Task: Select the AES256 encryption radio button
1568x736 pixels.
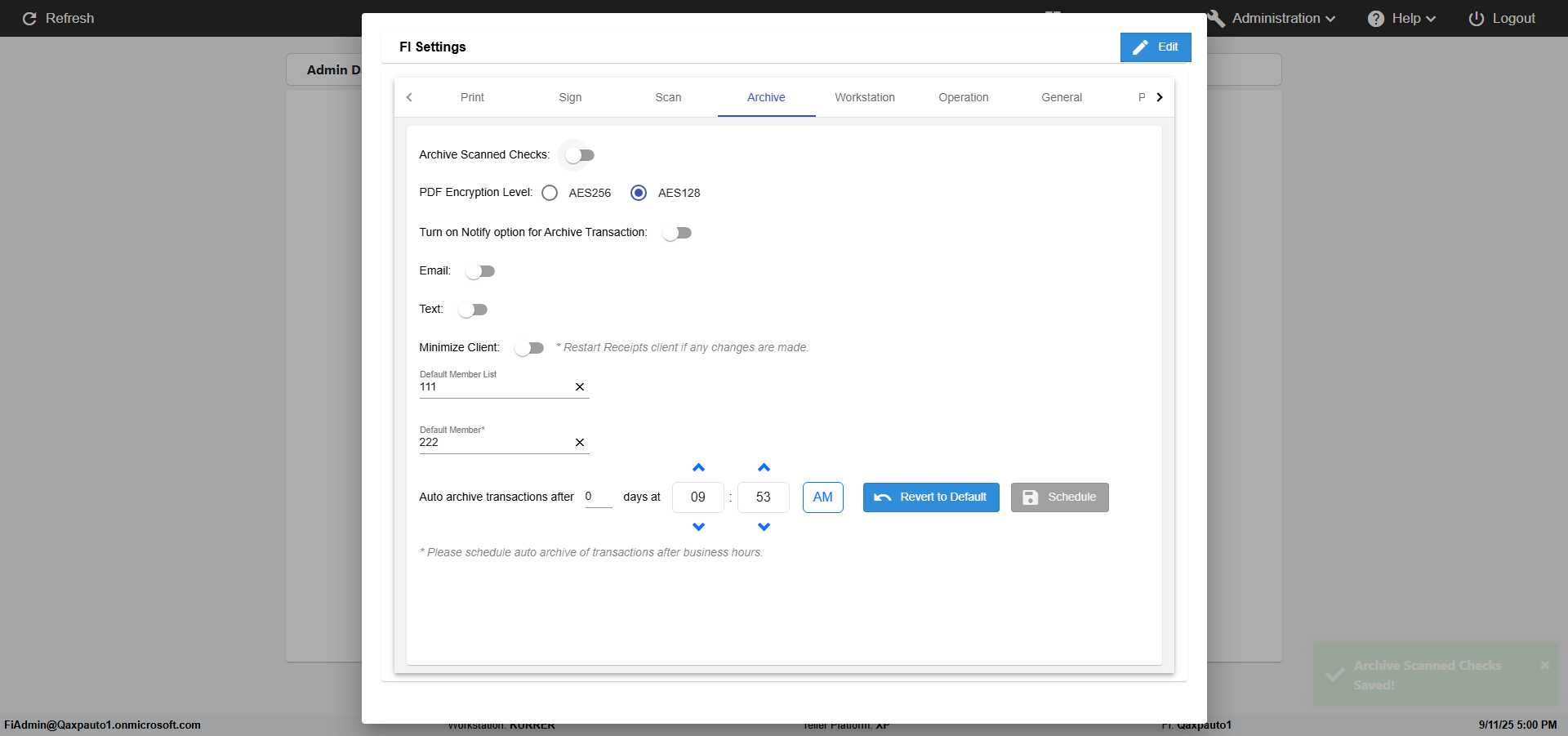Action: click(x=550, y=193)
